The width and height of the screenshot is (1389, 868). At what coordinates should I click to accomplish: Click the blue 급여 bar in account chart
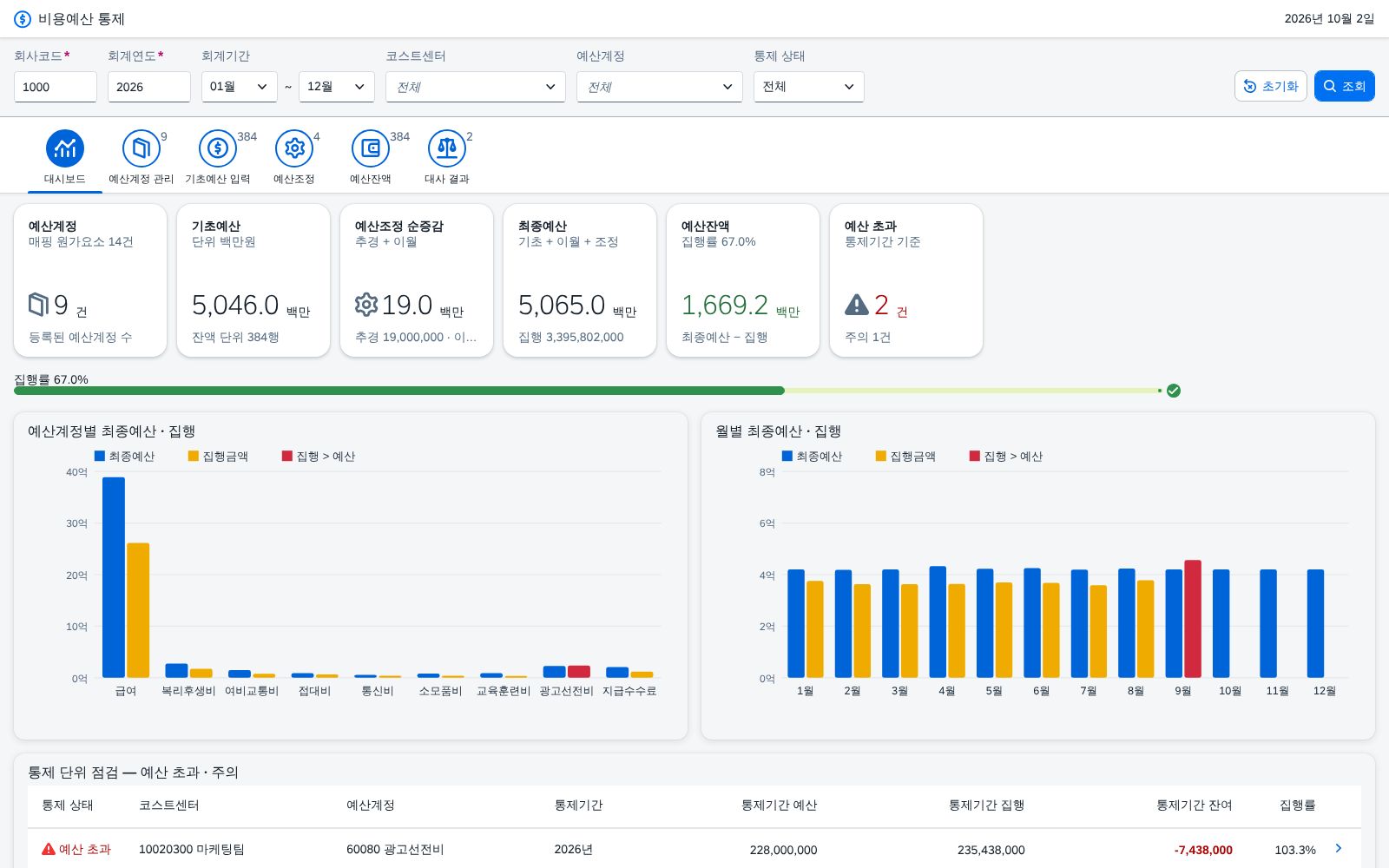tap(114, 577)
